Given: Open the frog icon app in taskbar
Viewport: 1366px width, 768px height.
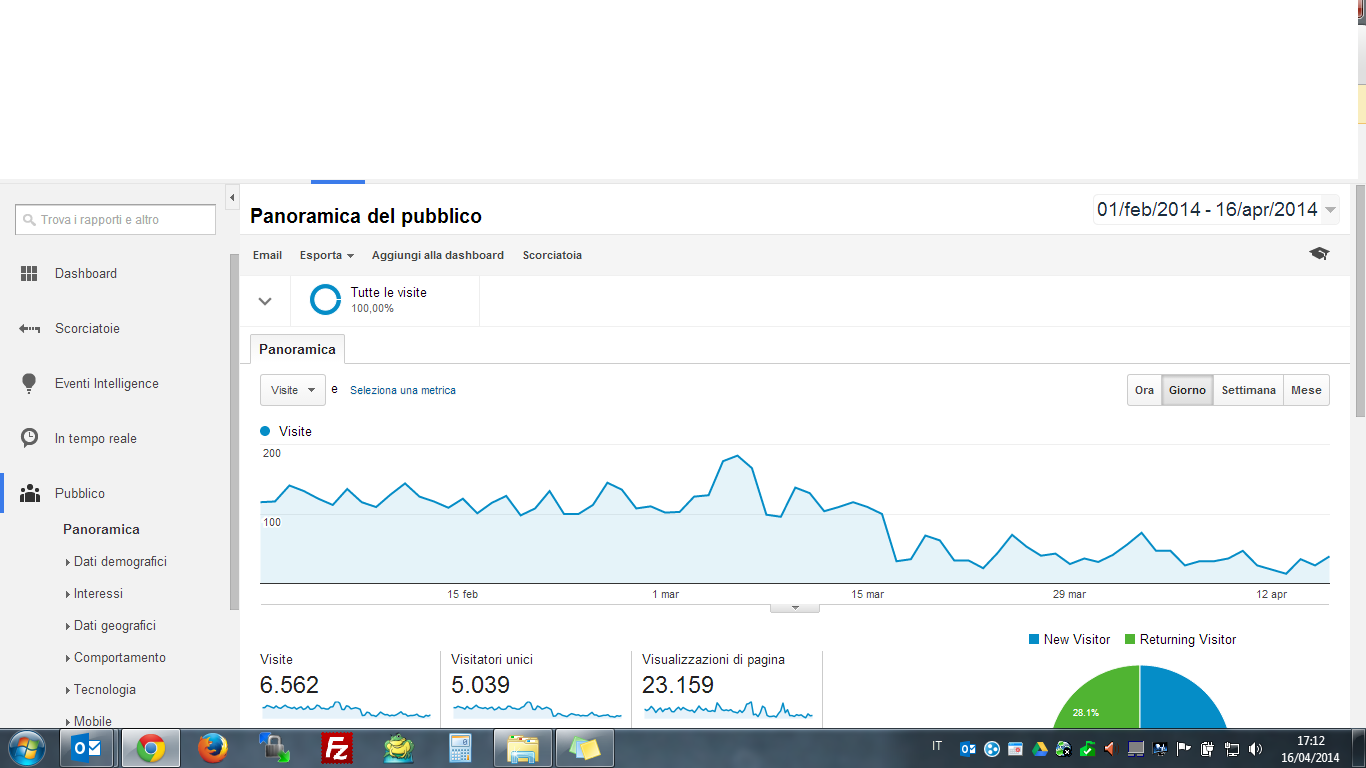Looking at the screenshot, I should 399,748.
